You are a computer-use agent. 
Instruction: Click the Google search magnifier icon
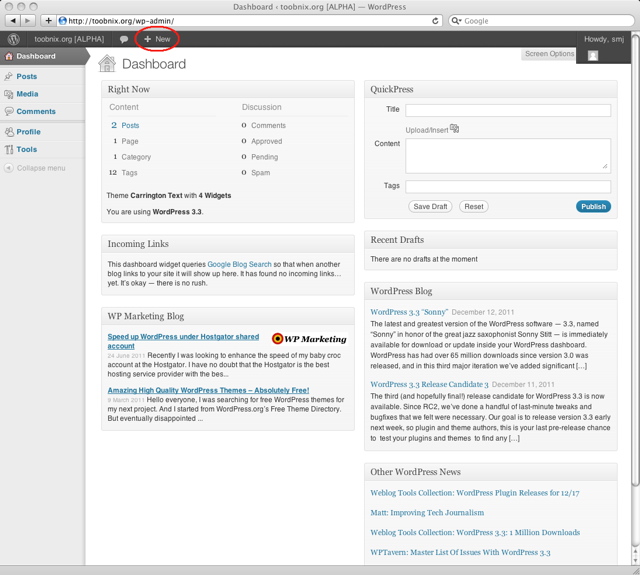456,21
